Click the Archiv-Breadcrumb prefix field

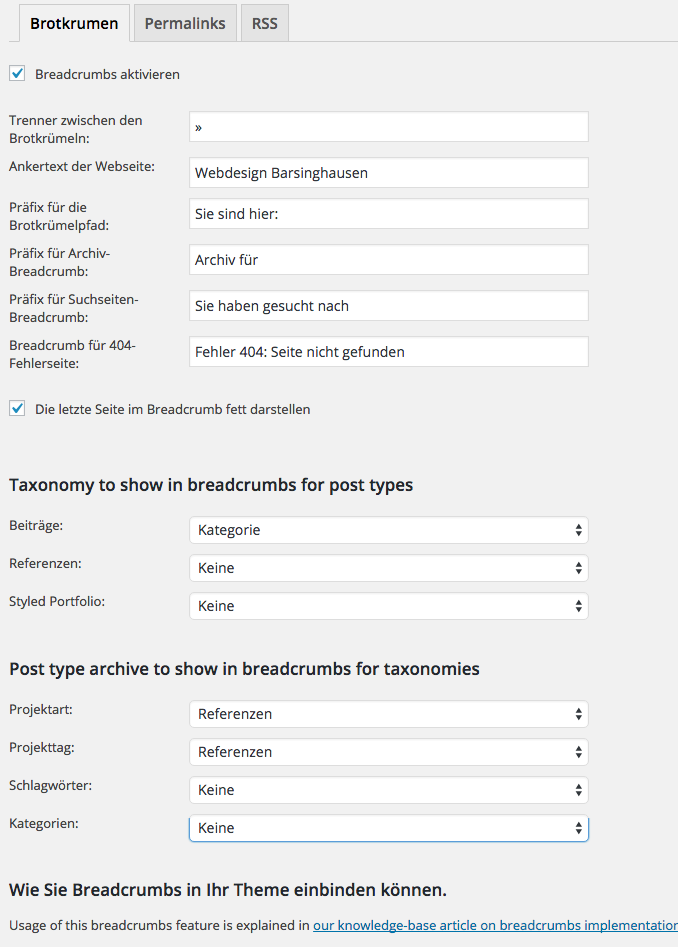click(x=388, y=260)
